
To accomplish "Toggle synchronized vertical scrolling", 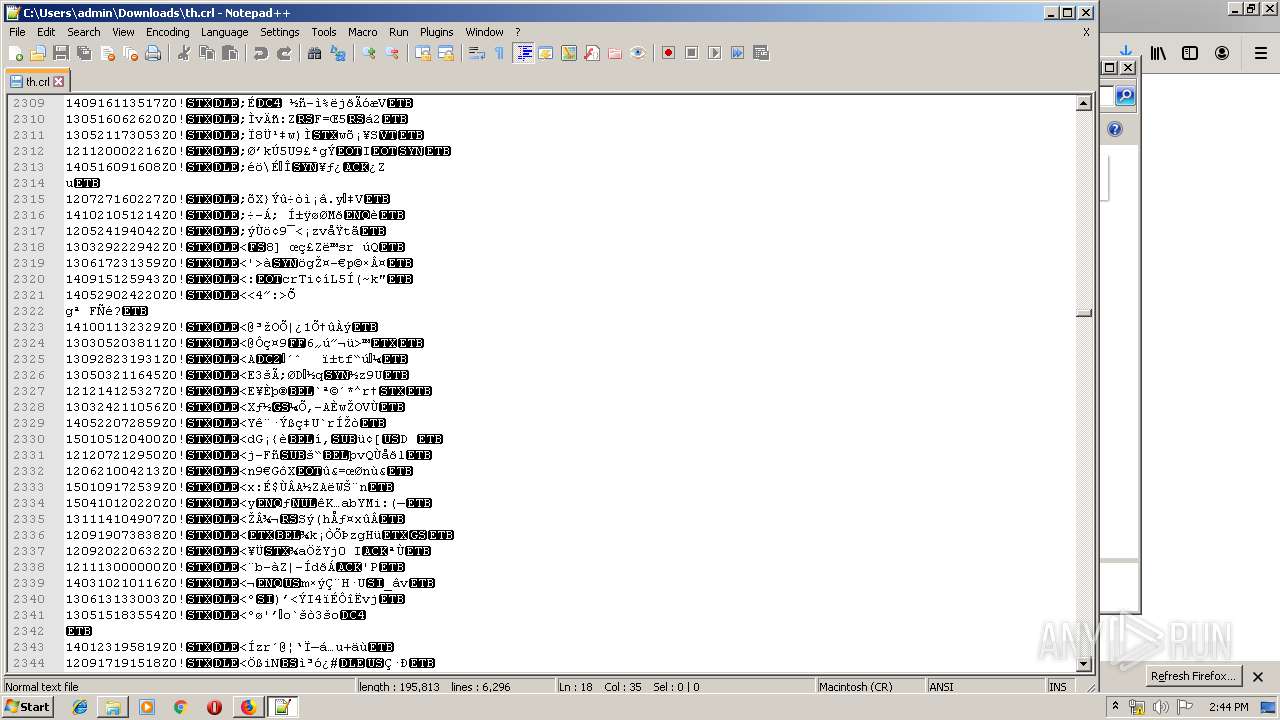I will (423, 53).
